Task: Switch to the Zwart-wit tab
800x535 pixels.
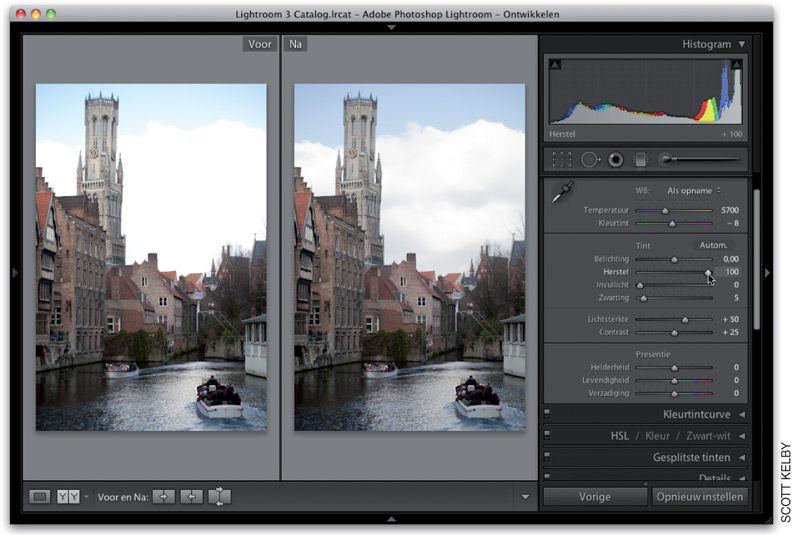Action: (x=708, y=436)
